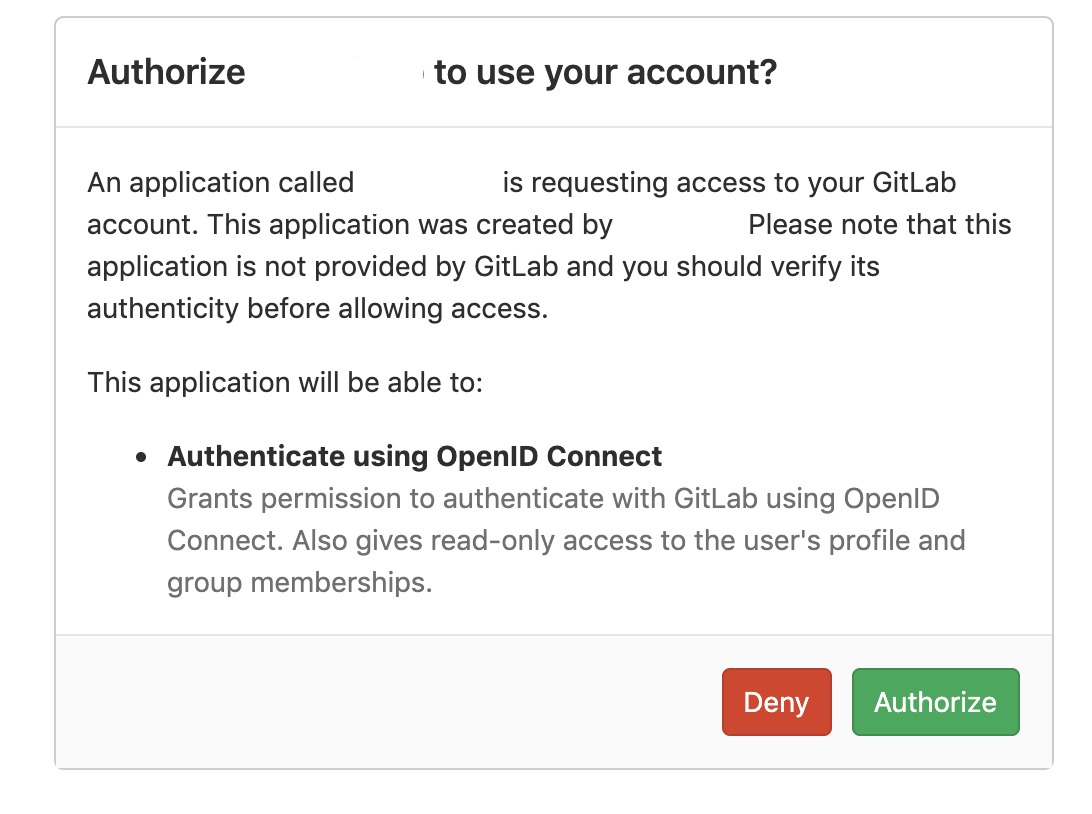Click the "Grants permission to authenticate" description line

click(553, 498)
